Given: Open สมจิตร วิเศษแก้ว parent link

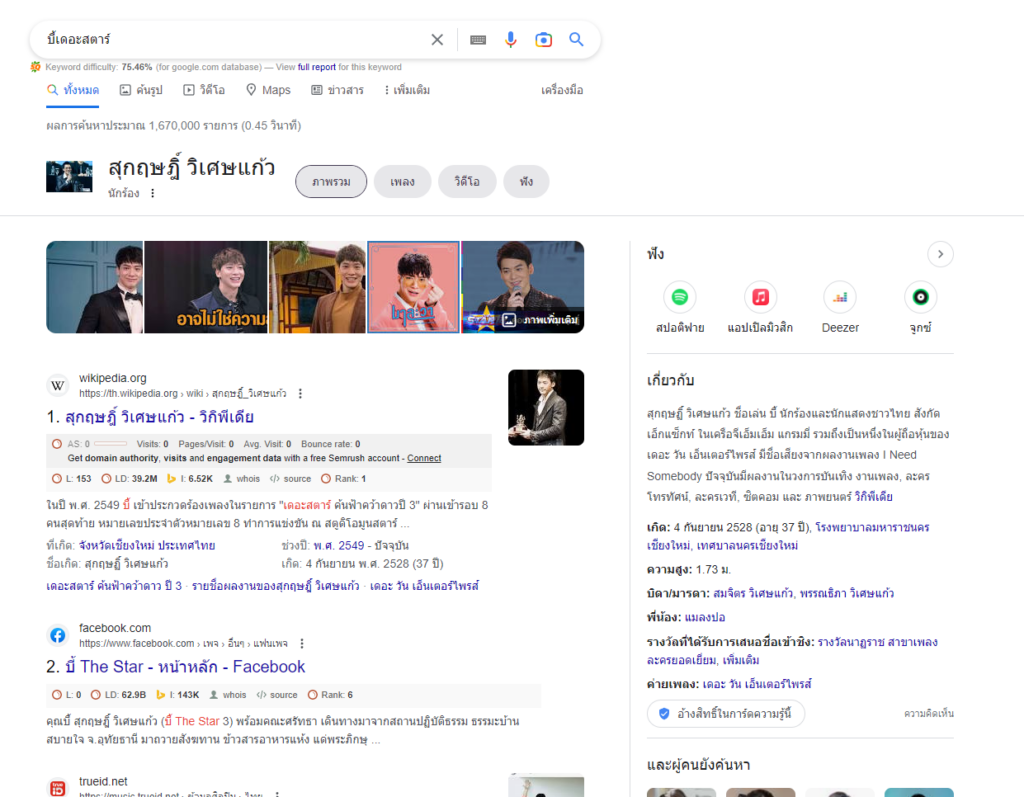Looking at the screenshot, I should pos(753,594).
